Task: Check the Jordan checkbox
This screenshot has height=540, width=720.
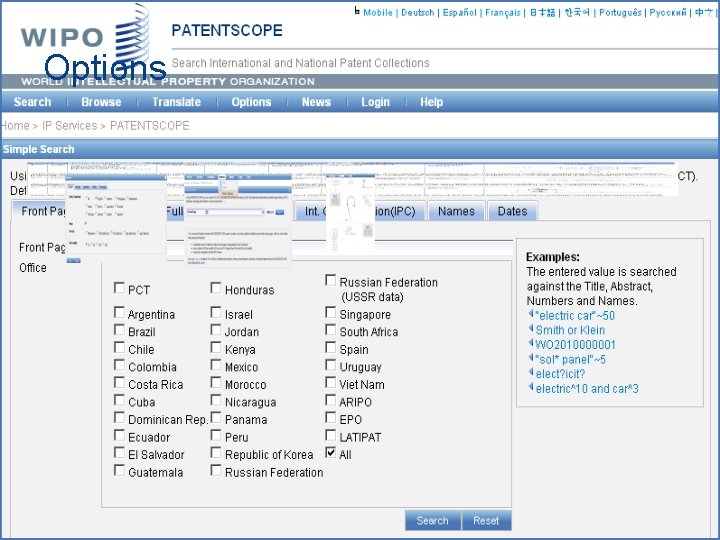Action: click(216, 330)
